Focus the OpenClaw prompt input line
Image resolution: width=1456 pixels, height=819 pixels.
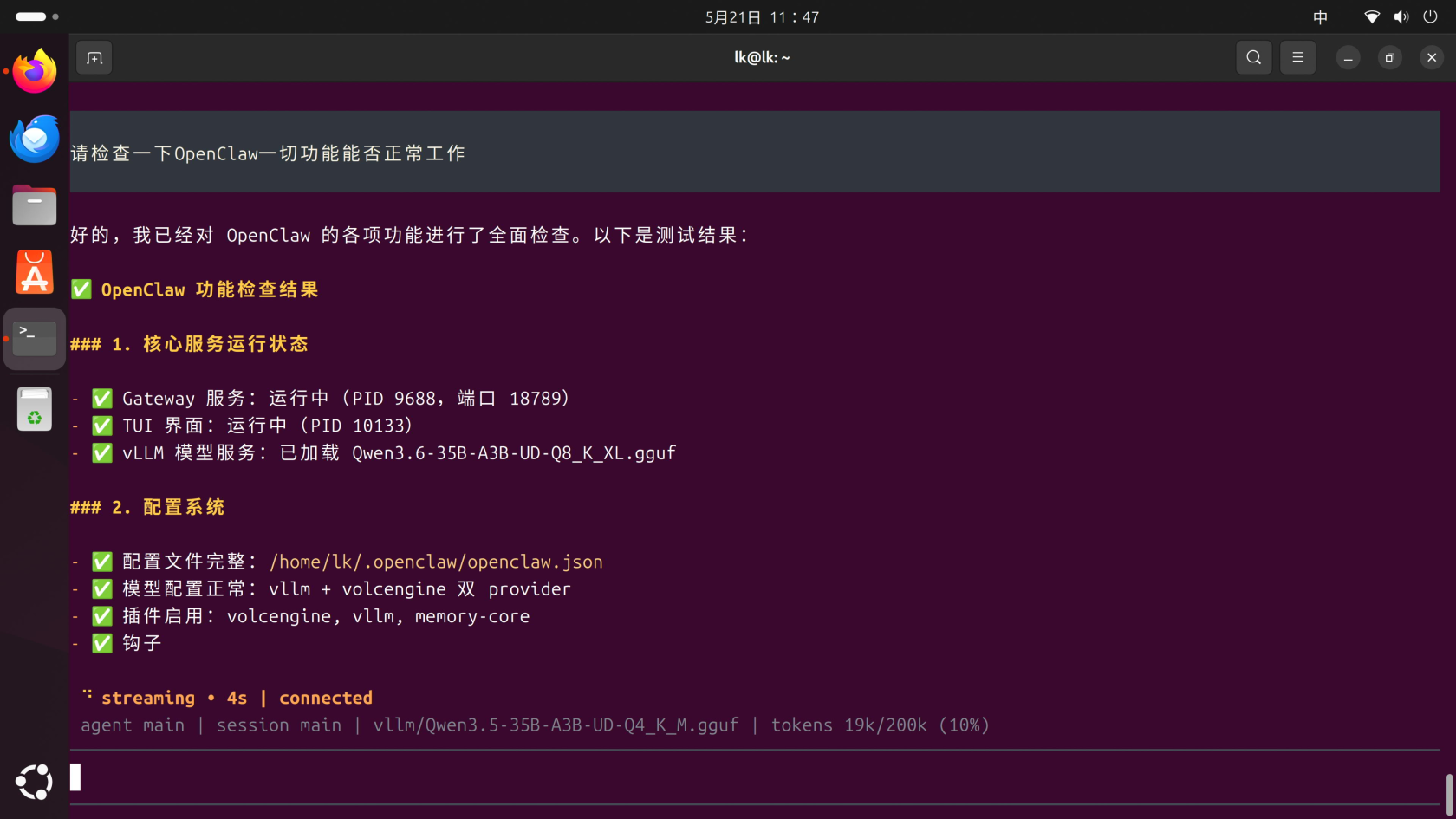754,777
